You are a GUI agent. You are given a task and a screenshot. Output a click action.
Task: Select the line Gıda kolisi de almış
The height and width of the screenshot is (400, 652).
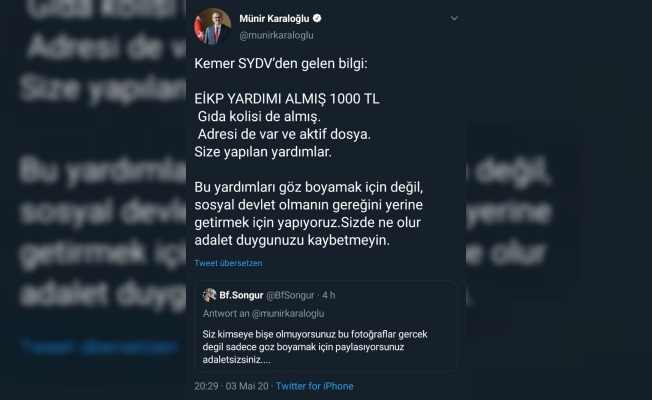259,116
